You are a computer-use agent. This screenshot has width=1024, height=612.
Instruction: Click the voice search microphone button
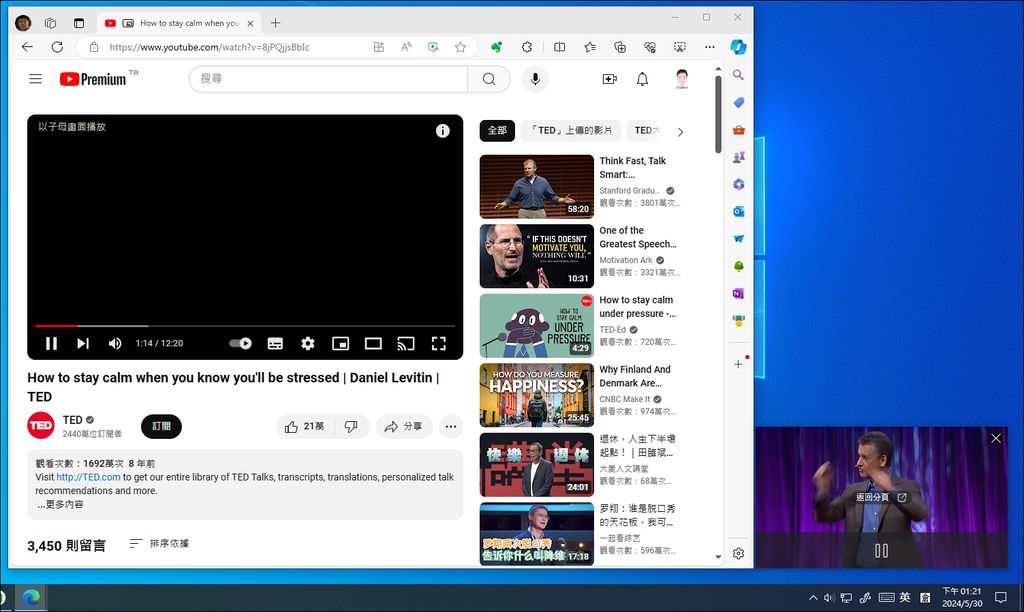coord(535,79)
